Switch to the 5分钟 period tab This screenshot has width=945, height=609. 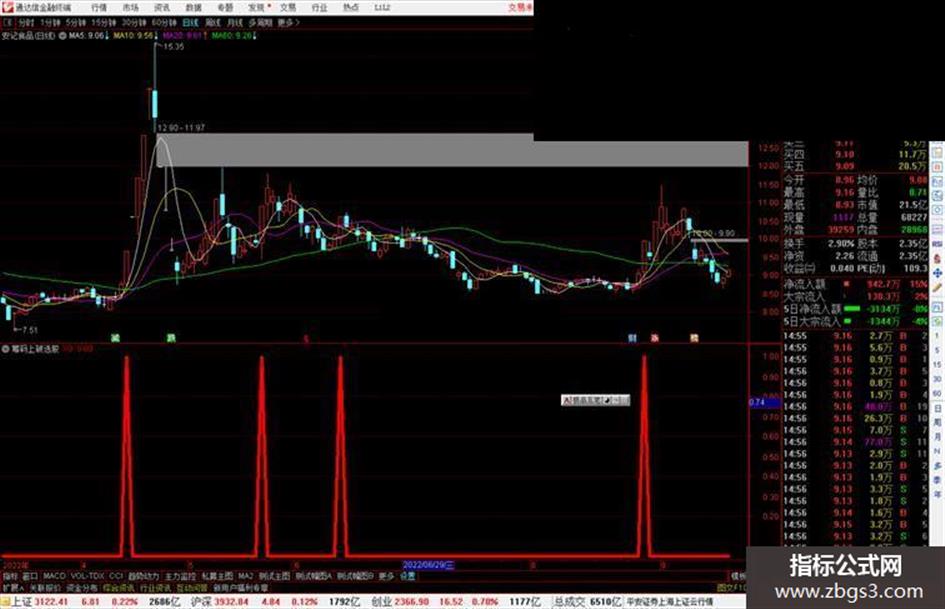76,23
